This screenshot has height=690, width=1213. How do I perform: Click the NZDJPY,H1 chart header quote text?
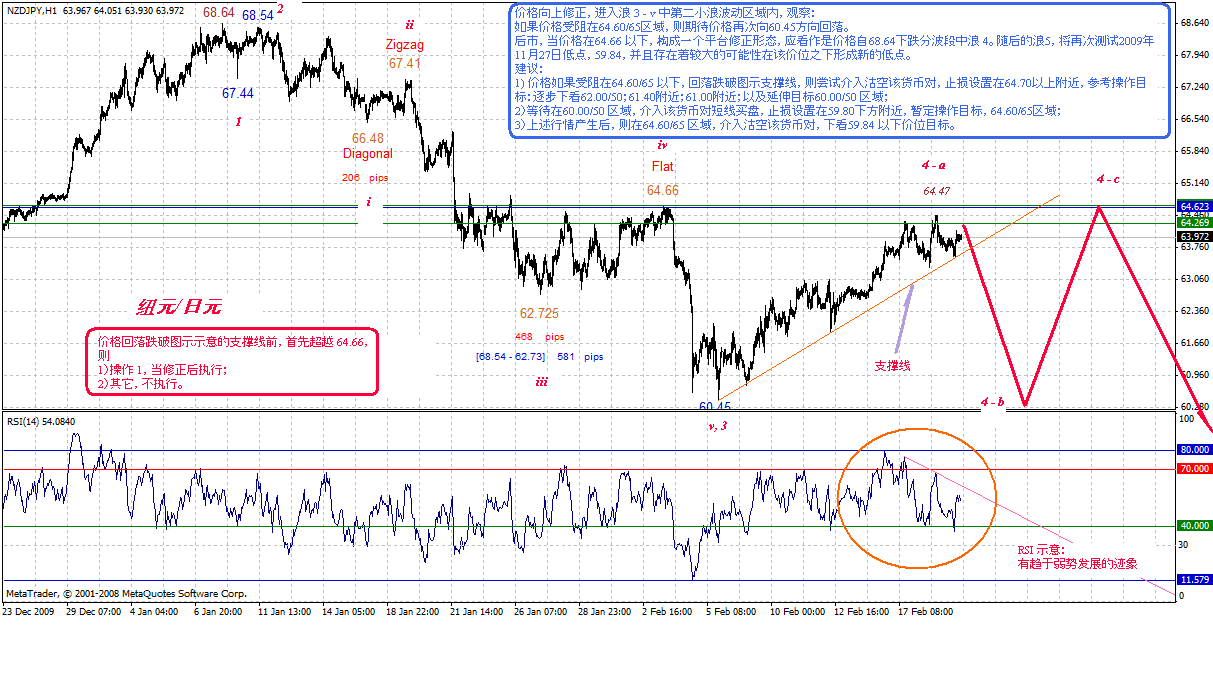[x=94, y=10]
